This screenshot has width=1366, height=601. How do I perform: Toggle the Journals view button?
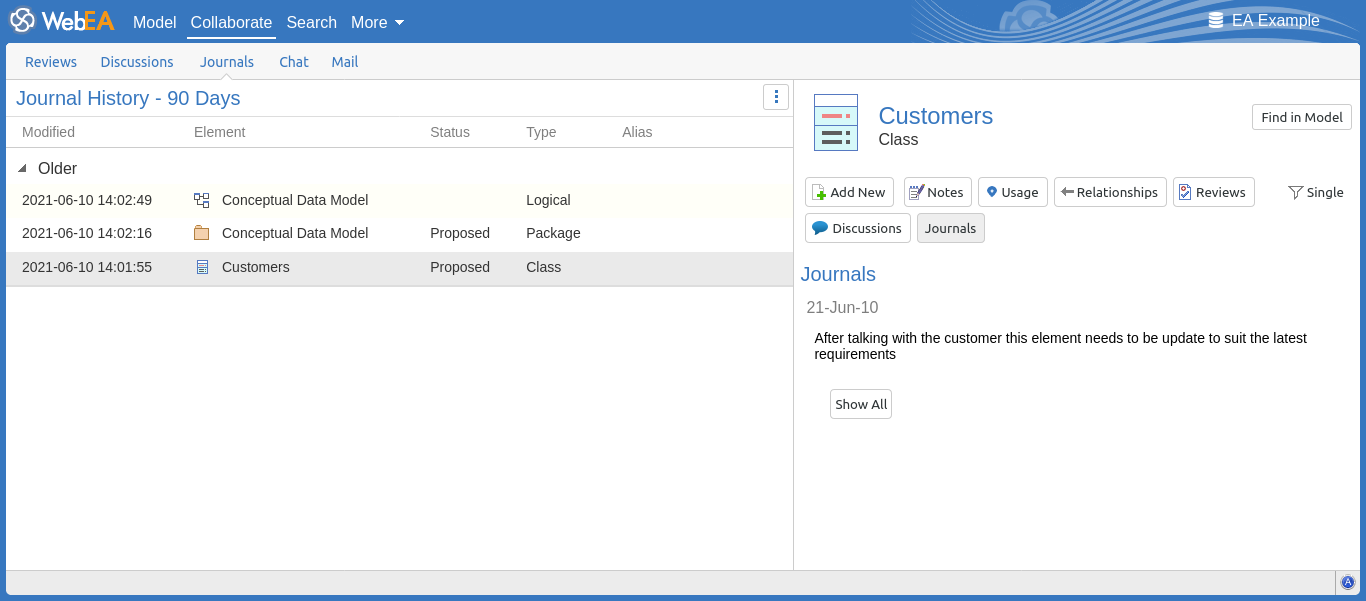coord(950,228)
